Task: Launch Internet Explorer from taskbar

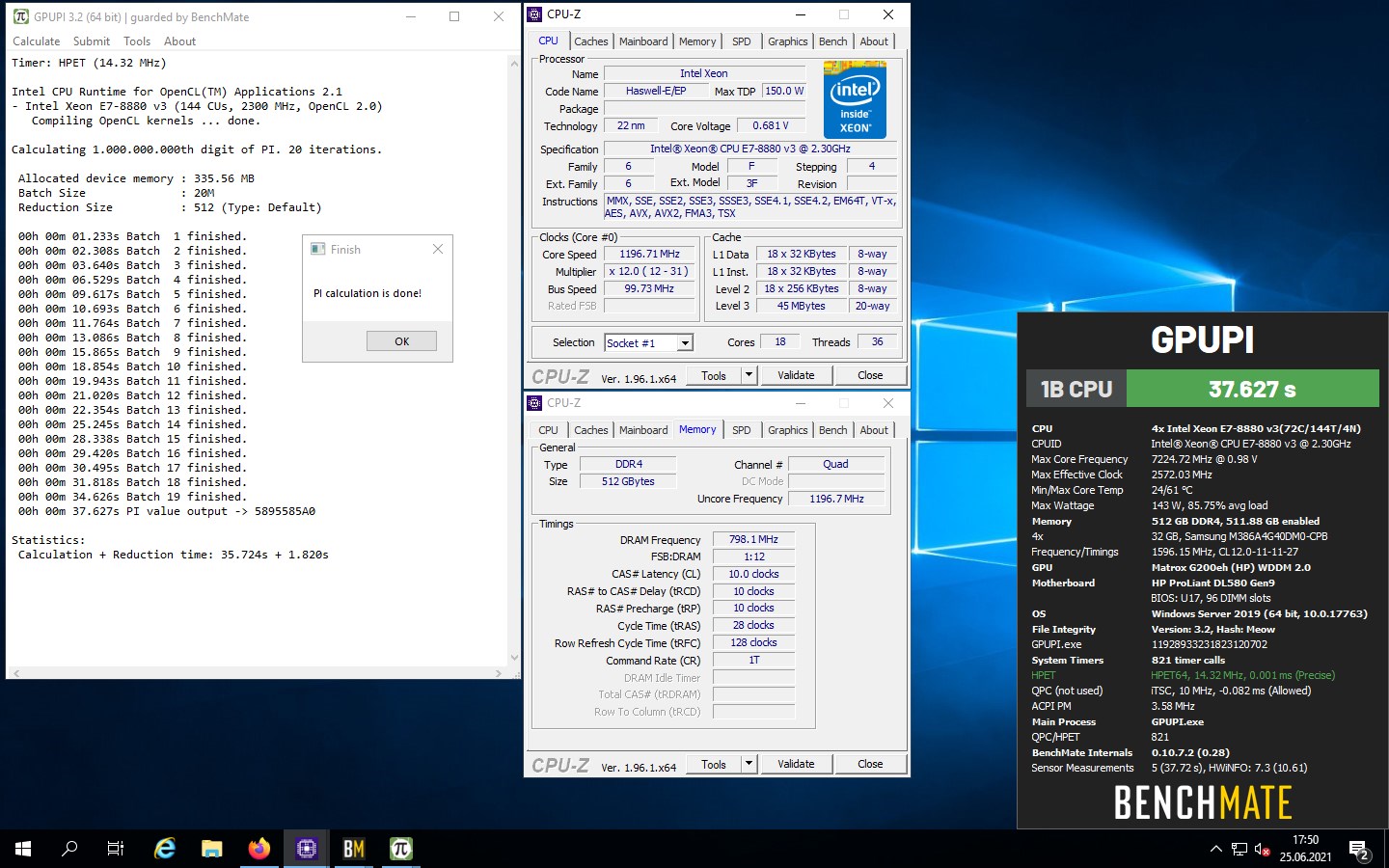Action: click(165, 849)
